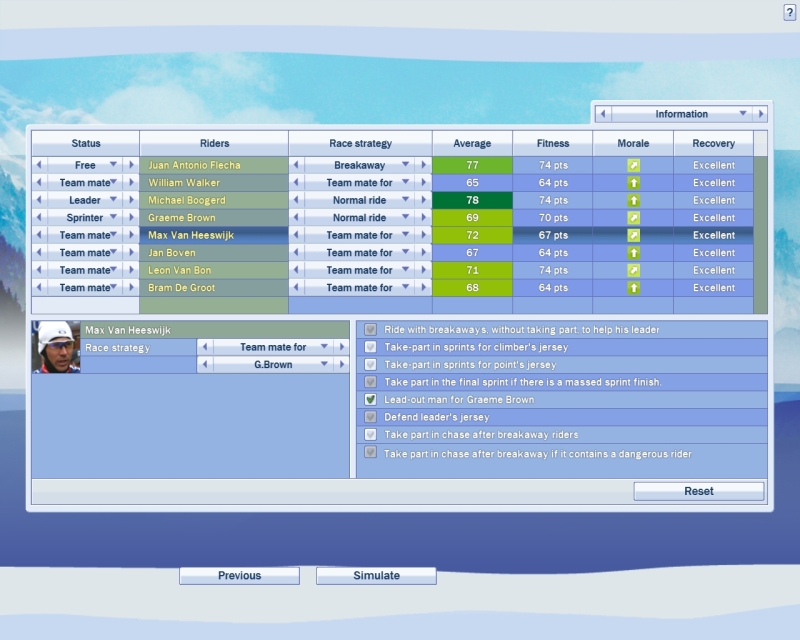The height and width of the screenshot is (640, 800).
Task: Select Max Van Heeswijk's portrait thumbnail
Action: (x=56, y=347)
